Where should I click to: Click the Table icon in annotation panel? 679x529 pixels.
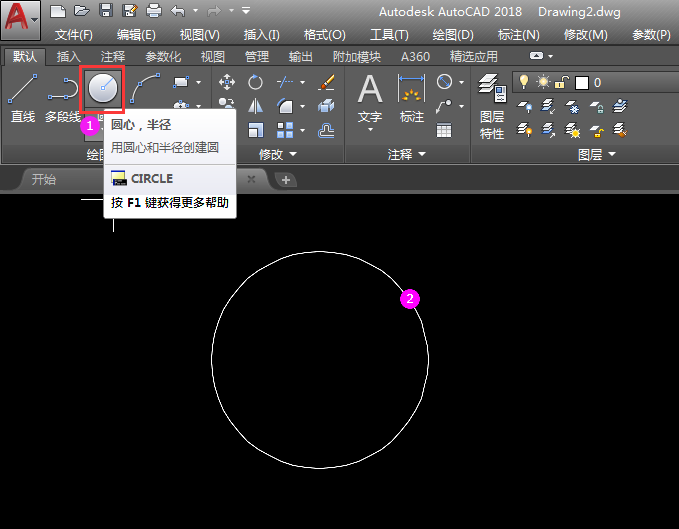pyautogui.click(x=444, y=129)
